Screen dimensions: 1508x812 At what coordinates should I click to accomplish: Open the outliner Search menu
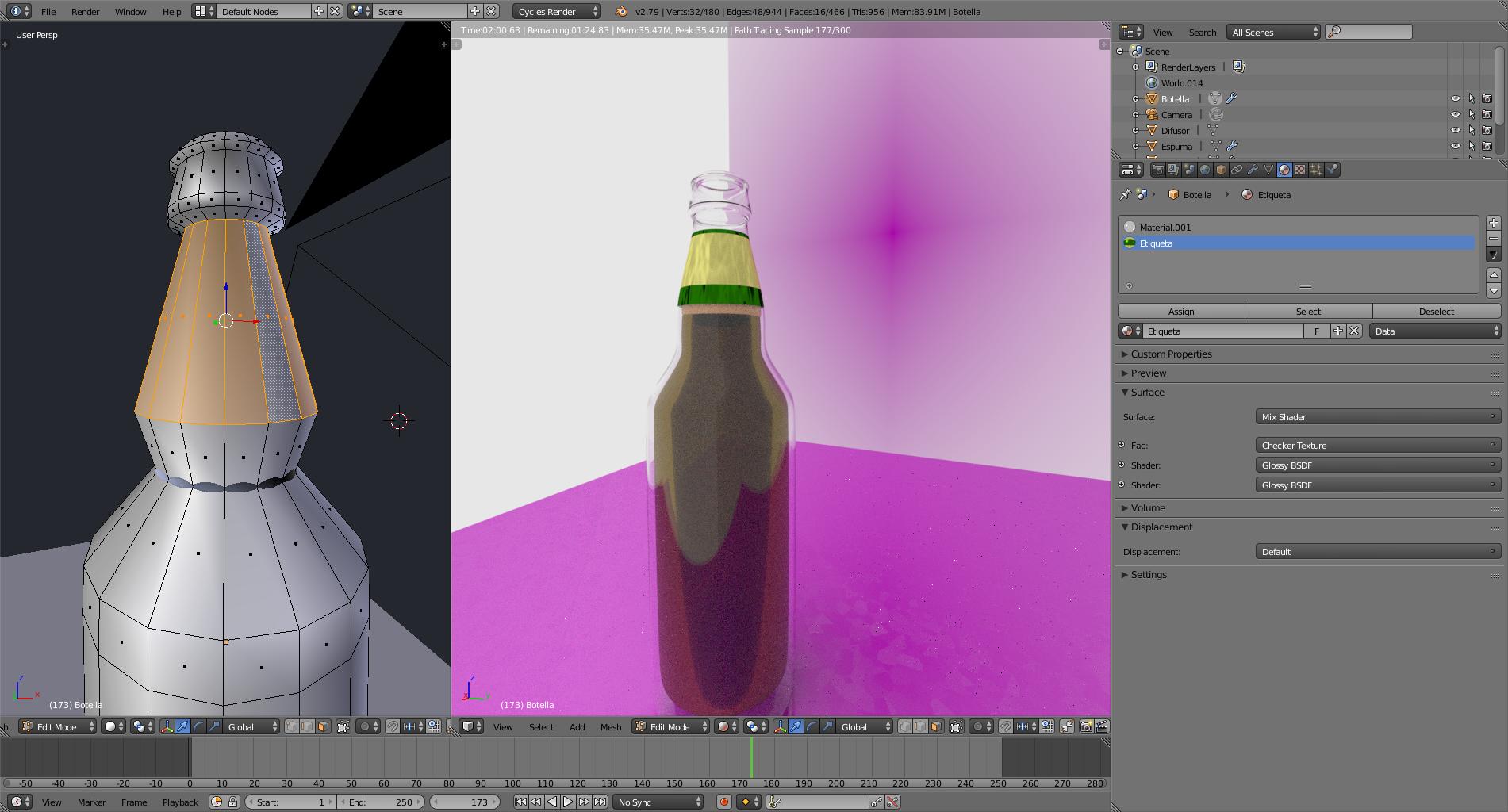(x=1202, y=33)
